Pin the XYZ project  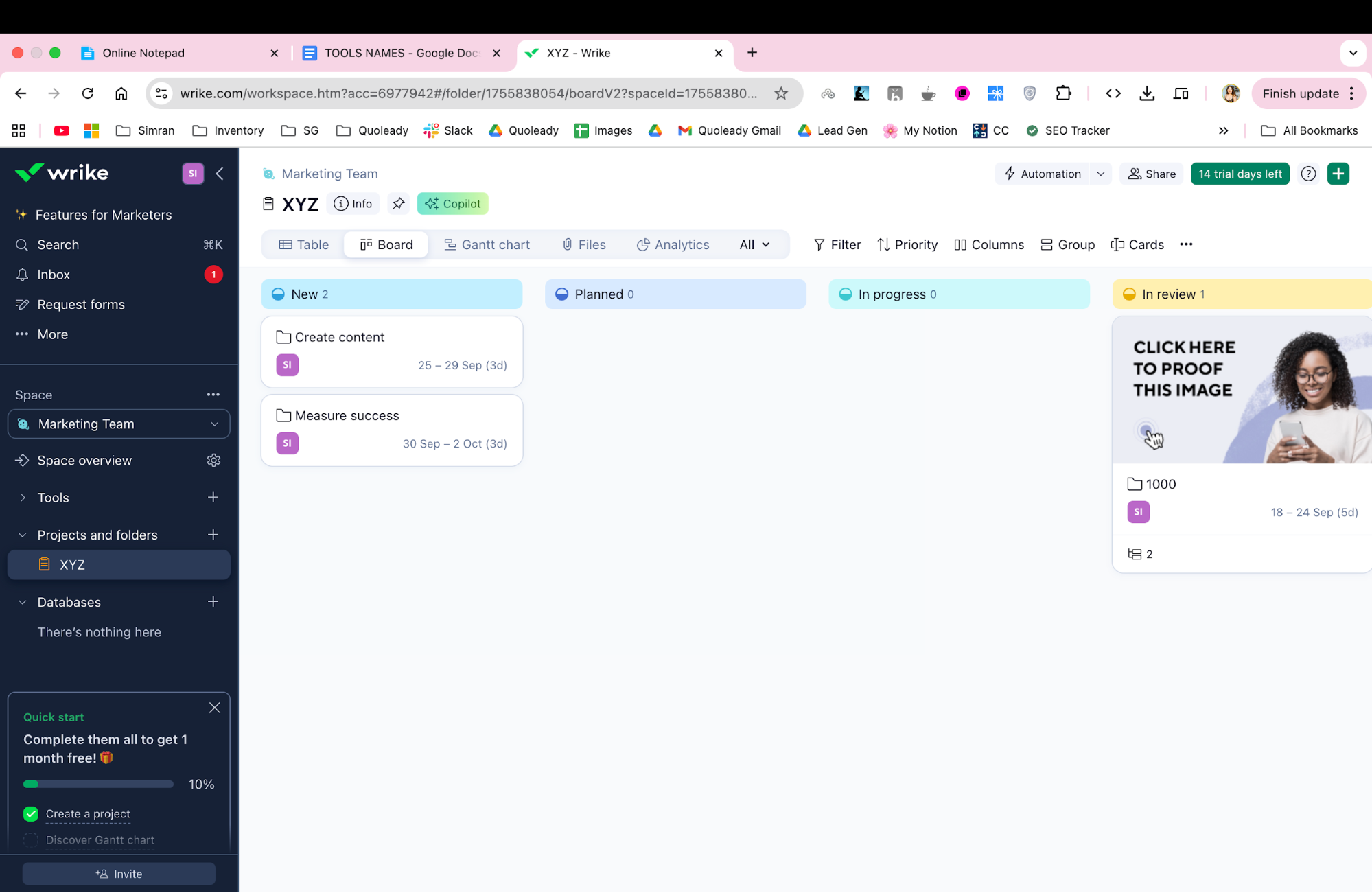point(398,203)
